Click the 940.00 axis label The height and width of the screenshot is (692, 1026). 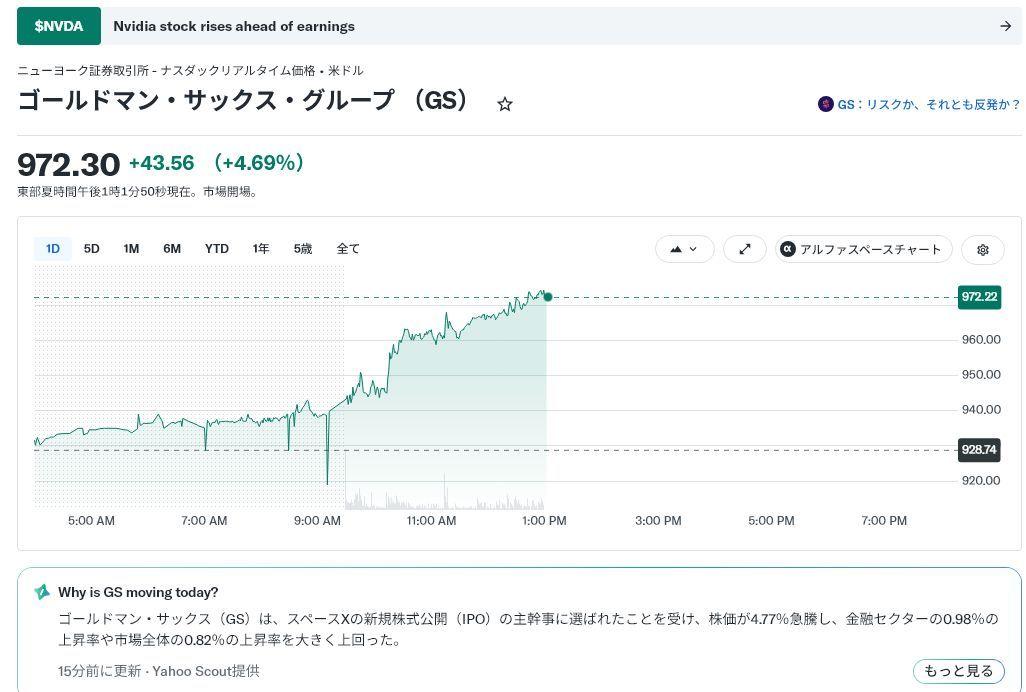(x=981, y=409)
